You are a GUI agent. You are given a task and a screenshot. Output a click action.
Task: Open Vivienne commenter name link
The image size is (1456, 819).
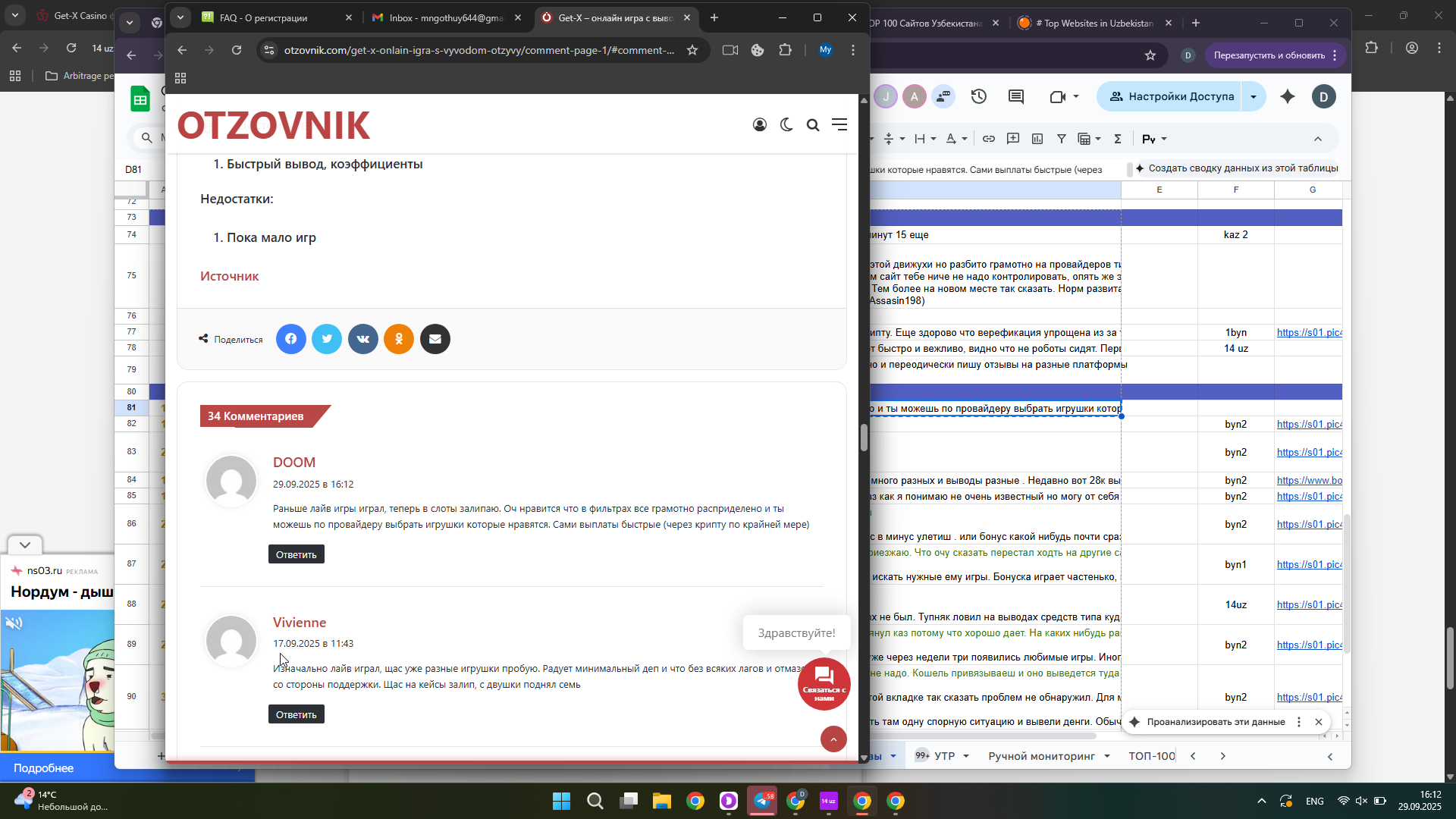point(300,623)
